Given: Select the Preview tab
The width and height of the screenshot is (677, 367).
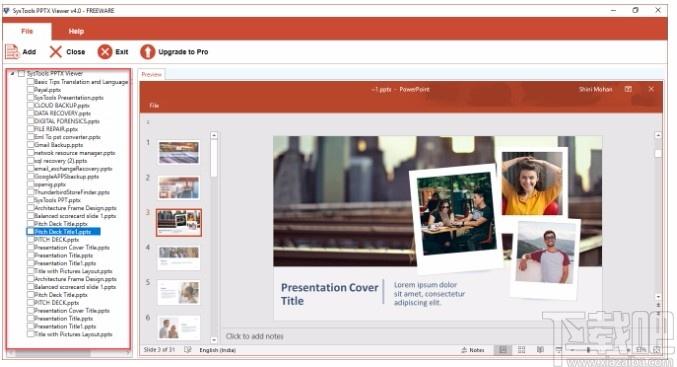Looking at the screenshot, I should tap(152, 74).
